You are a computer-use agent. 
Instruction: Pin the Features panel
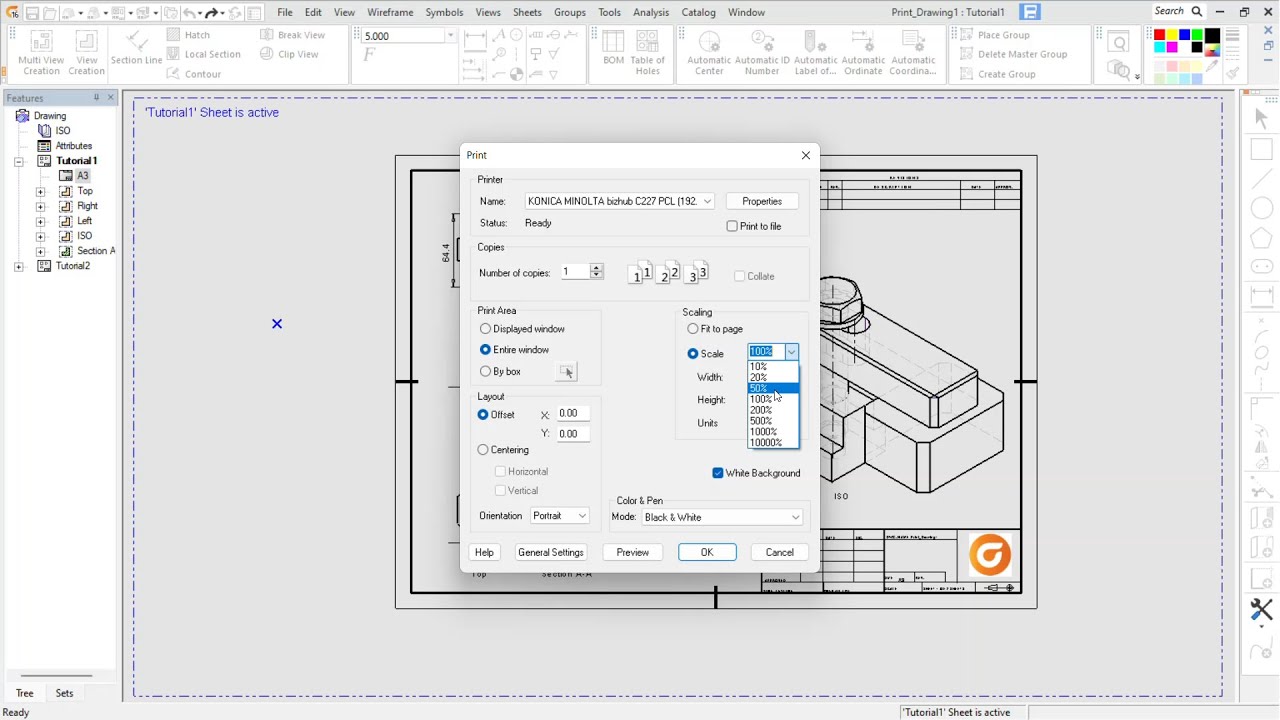pyautogui.click(x=97, y=98)
